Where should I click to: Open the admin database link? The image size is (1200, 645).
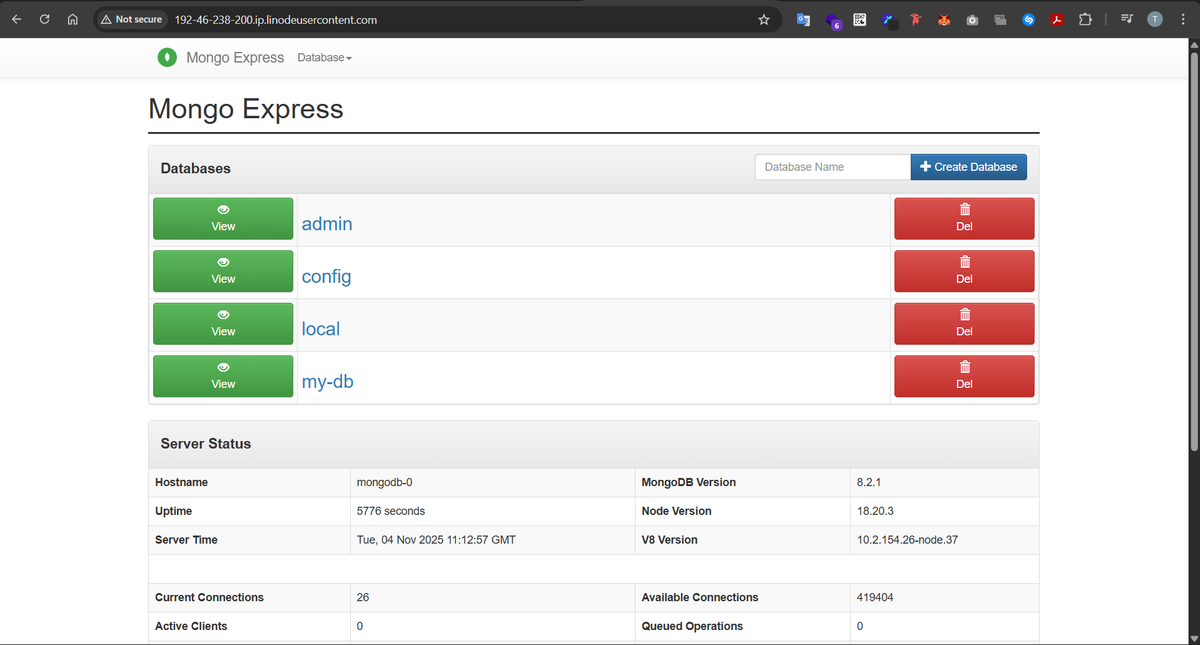327,224
